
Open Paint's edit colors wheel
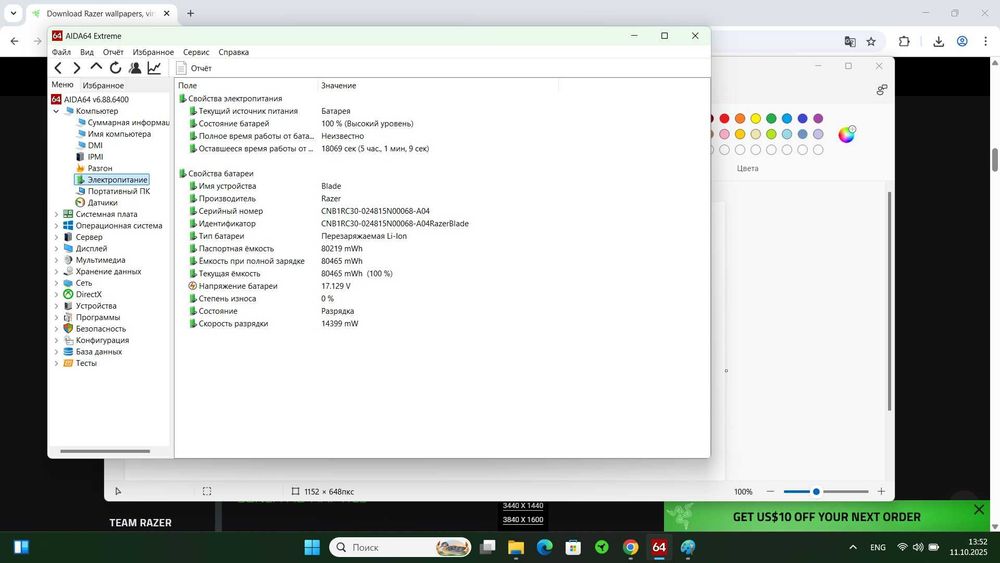(x=847, y=134)
